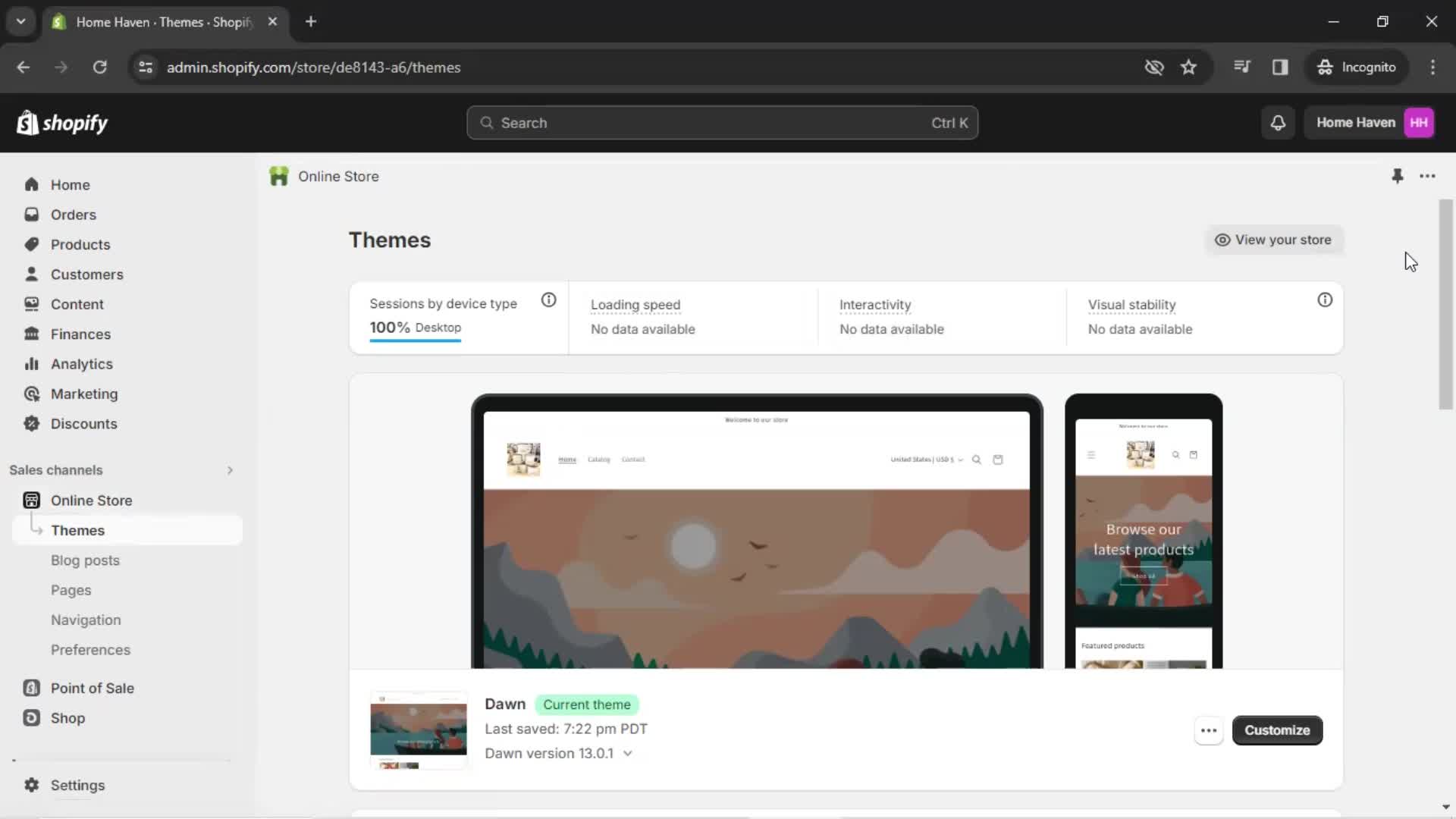1456x819 pixels.
Task: Select the Online Store sidebar menu item
Action: pyautogui.click(x=91, y=500)
